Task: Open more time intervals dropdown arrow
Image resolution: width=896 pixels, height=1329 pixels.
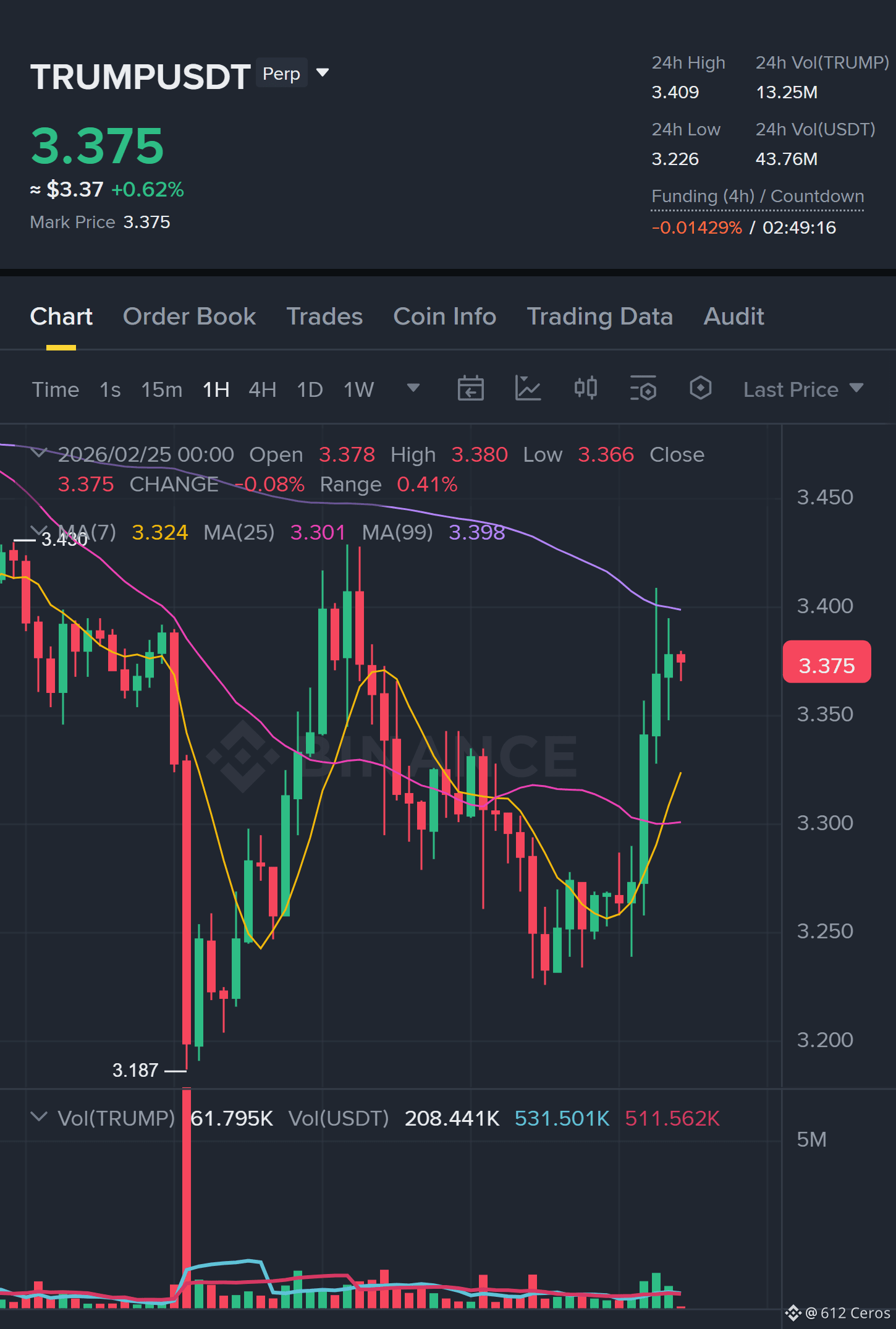Action: tap(413, 388)
